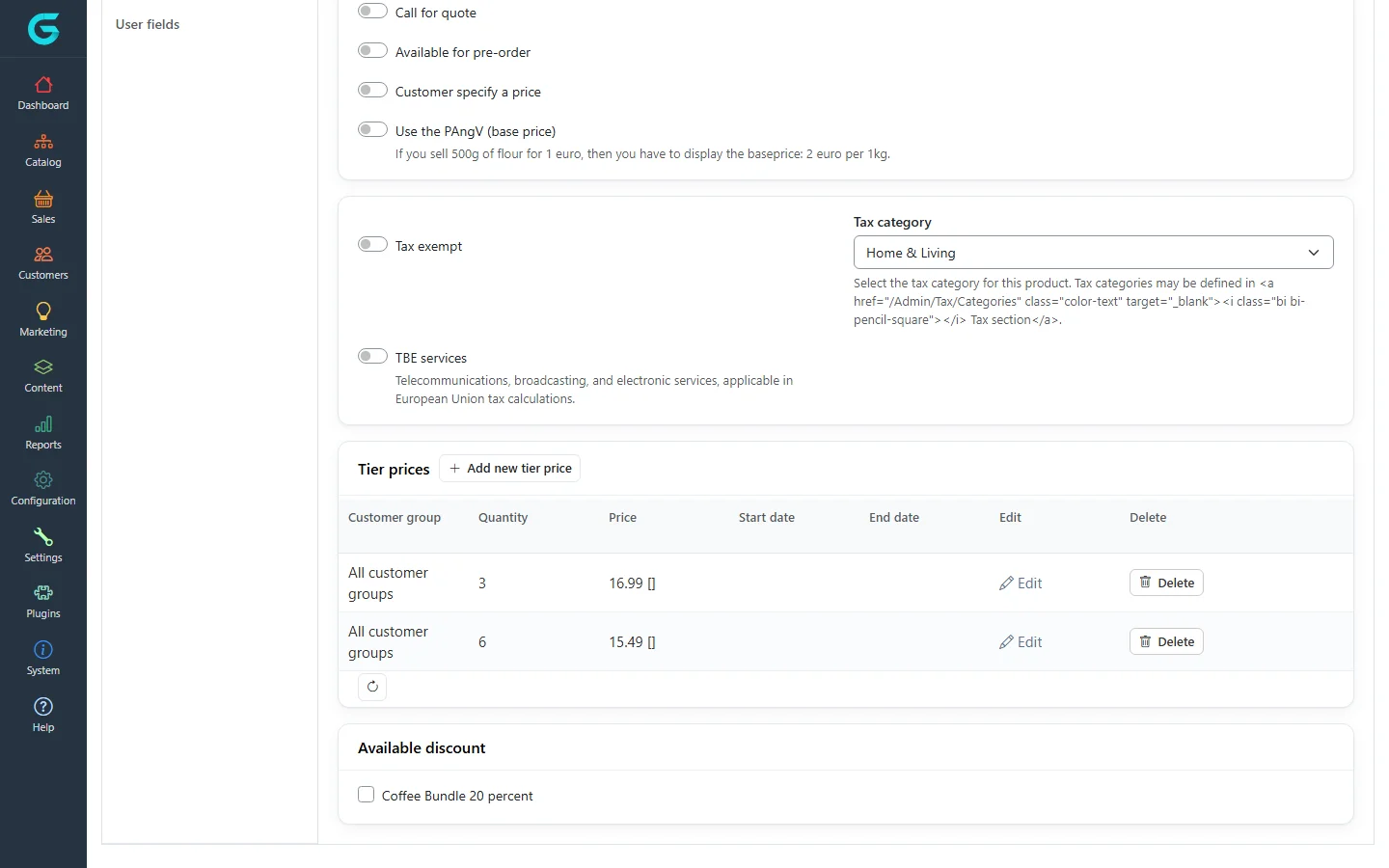
Task: Click the End date column header
Action: 894,518
